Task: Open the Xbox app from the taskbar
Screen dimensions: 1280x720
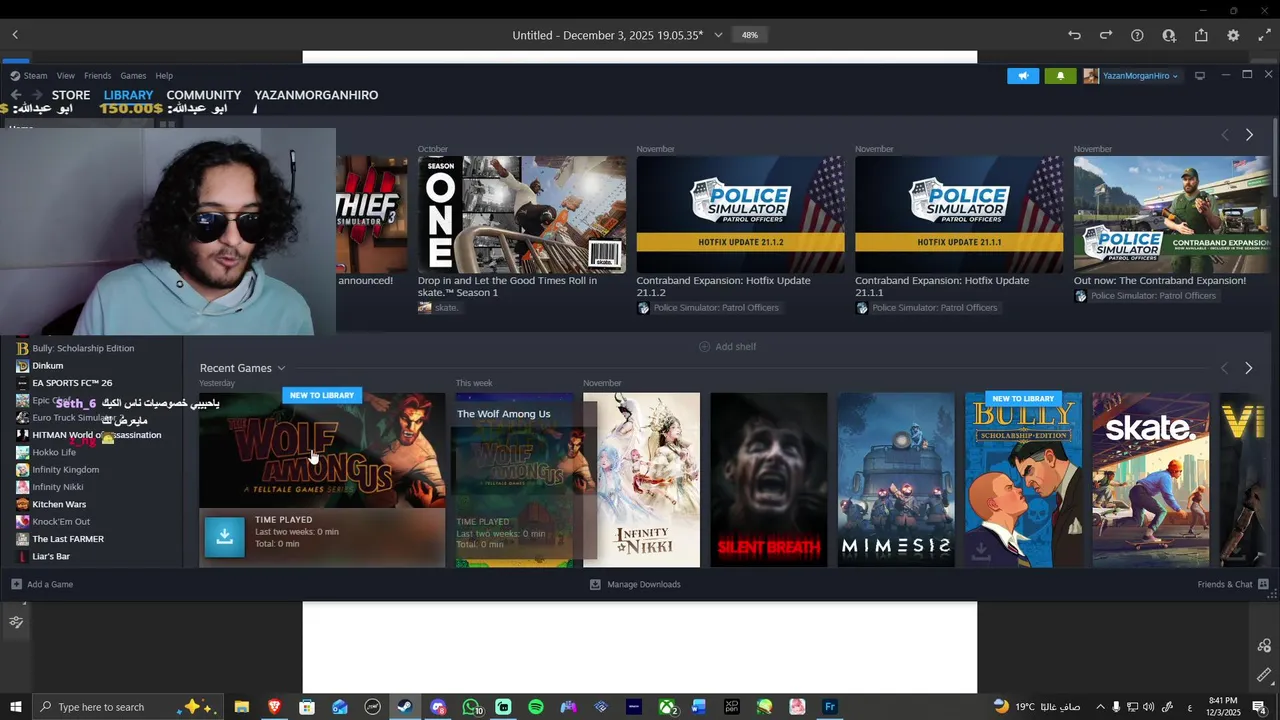Action: tap(667, 707)
